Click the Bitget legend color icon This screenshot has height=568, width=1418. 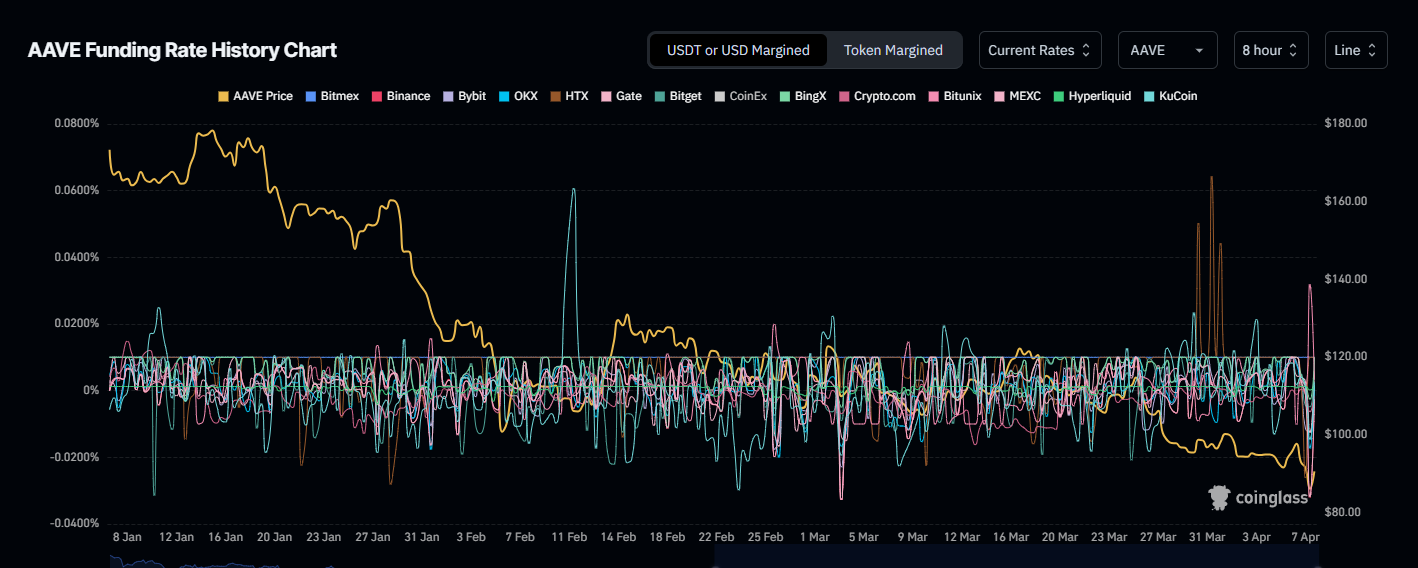click(660, 97)
